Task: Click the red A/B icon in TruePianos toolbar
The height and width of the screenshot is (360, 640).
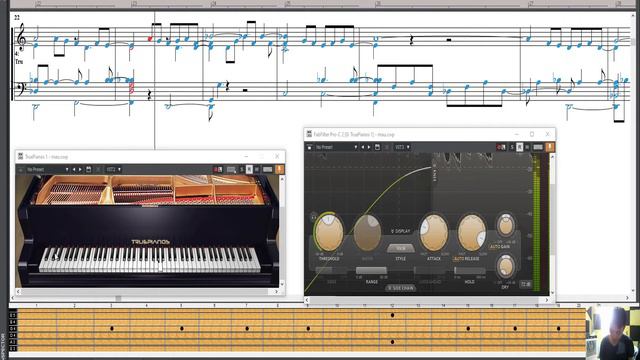Action: coord(218,169)
